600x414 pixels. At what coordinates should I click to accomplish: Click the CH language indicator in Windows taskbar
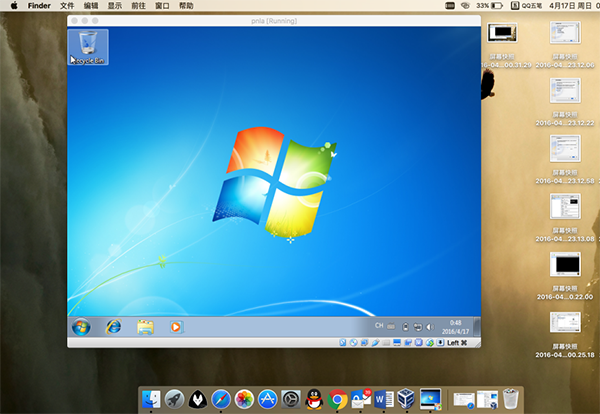tap(379, 325)
